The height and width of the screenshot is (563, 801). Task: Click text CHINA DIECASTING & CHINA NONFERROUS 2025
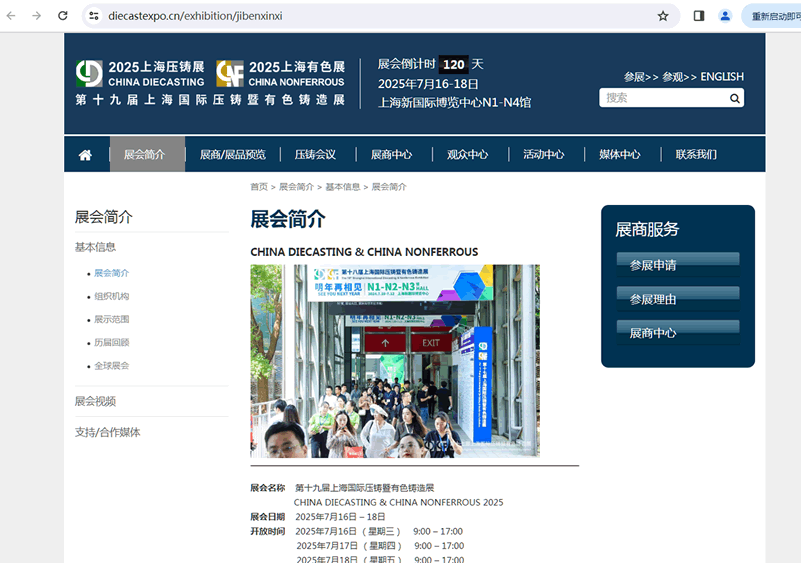[398, 503]
